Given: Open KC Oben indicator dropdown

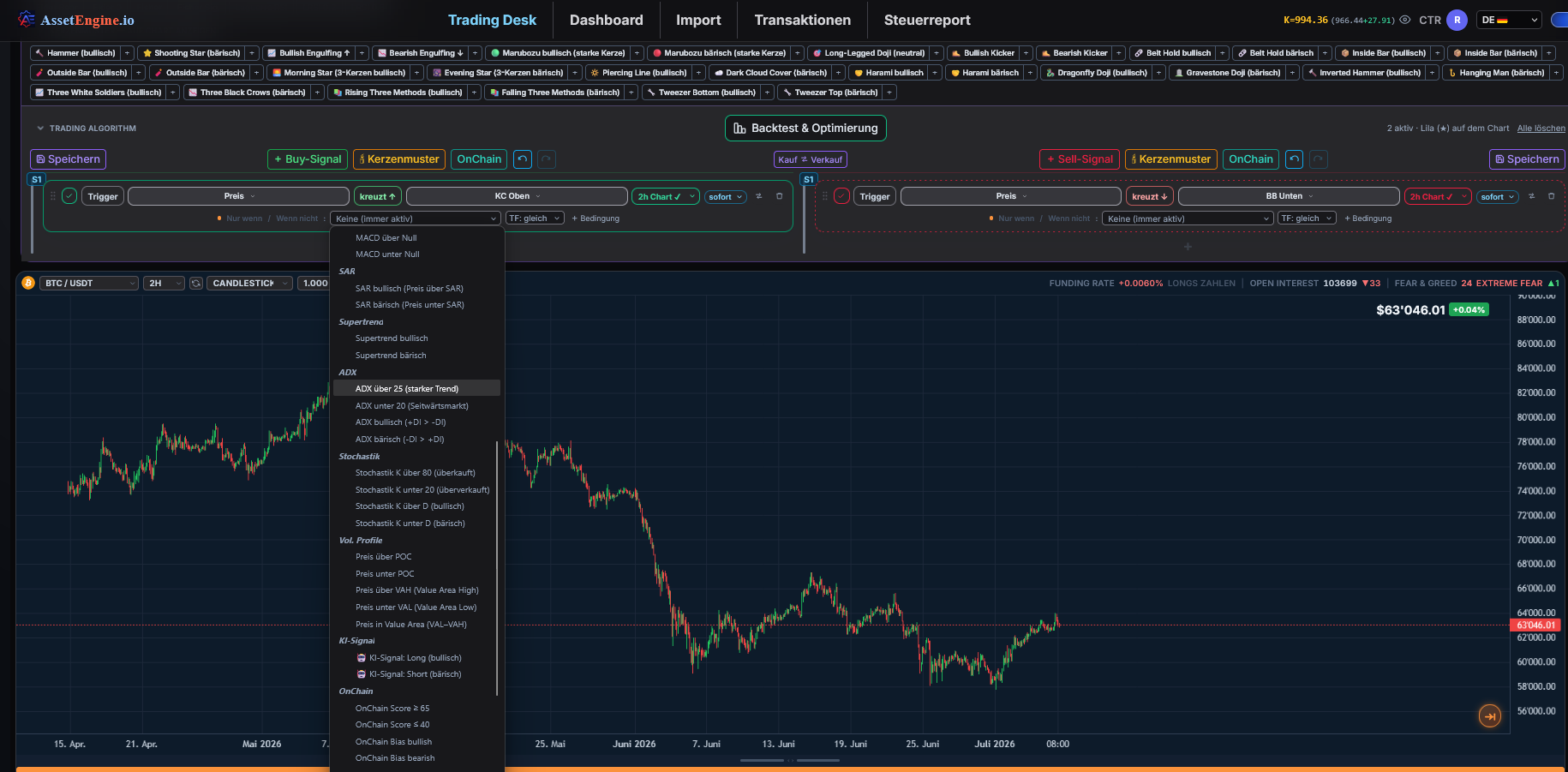Looking at the screenshot, I should [x=517, y=196].
